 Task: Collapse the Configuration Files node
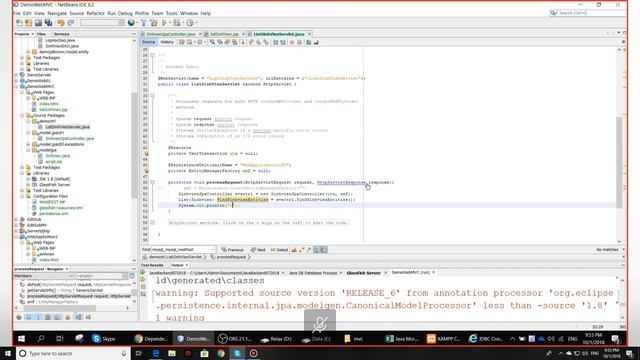(x=22, y=196)
